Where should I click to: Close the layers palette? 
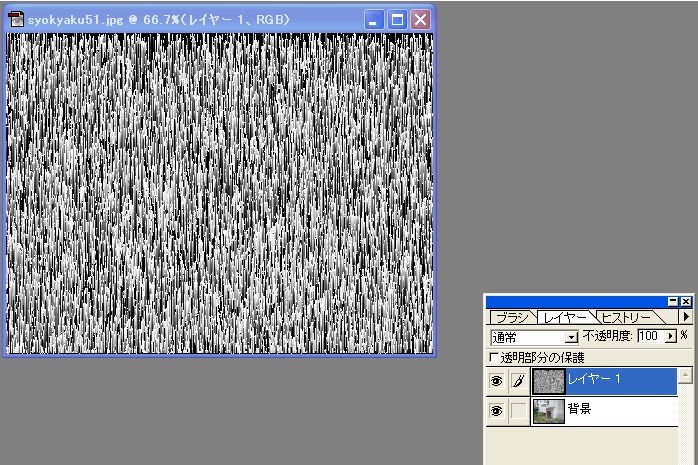tap(686, 301)
